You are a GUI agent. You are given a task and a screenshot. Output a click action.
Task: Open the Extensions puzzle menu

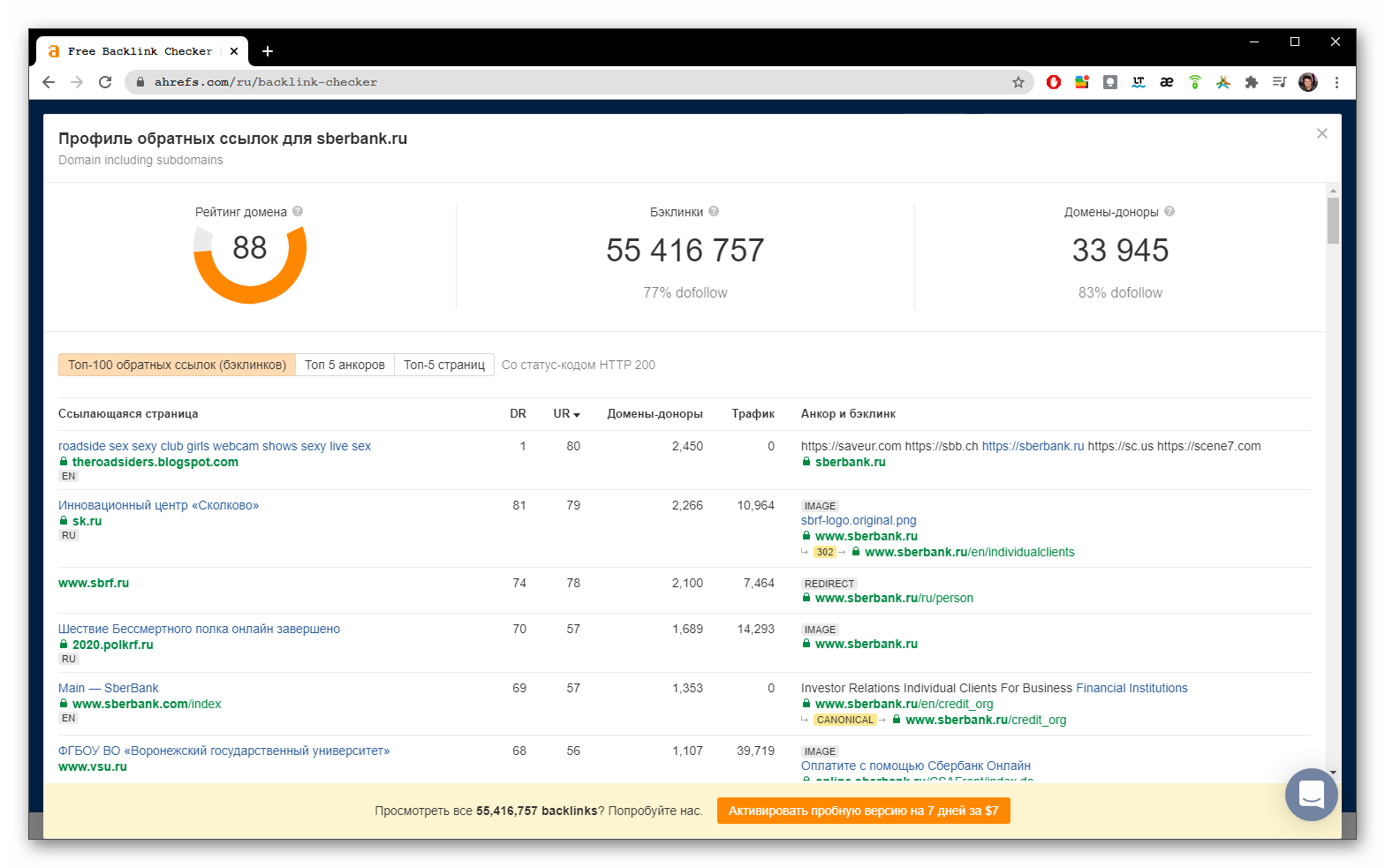[x=1252, y=82]
